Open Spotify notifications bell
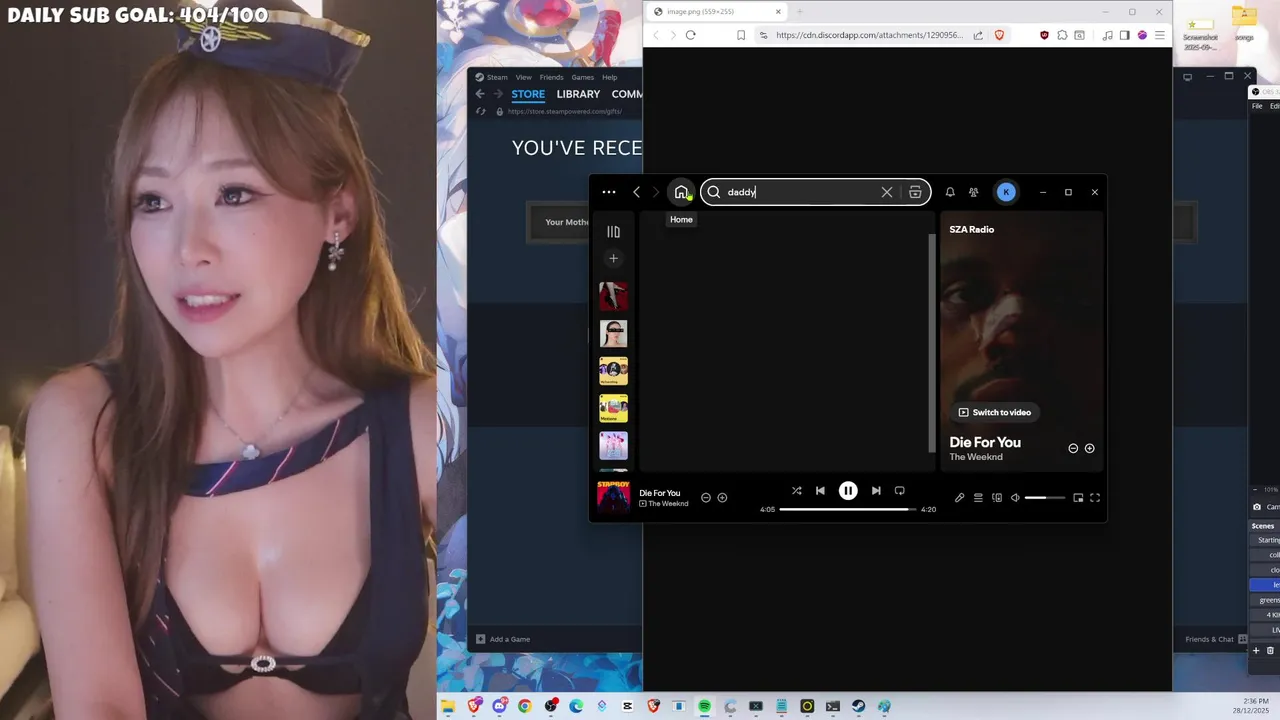The image size is (1280, 720). (950, 192)
